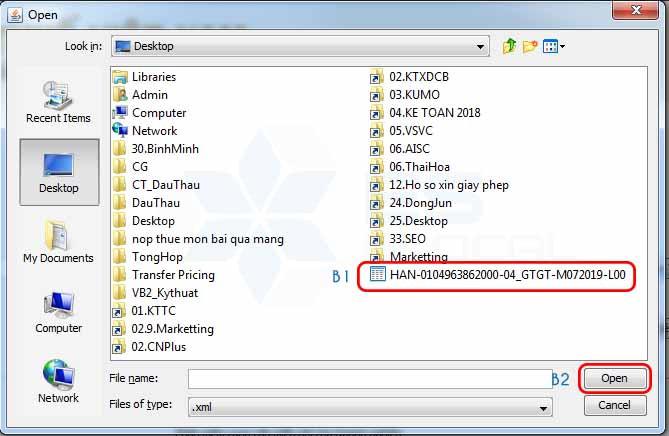This screenshot has width=669, height=436.
Task: Close the Open dialog window
Action: [x=635, y=10]
